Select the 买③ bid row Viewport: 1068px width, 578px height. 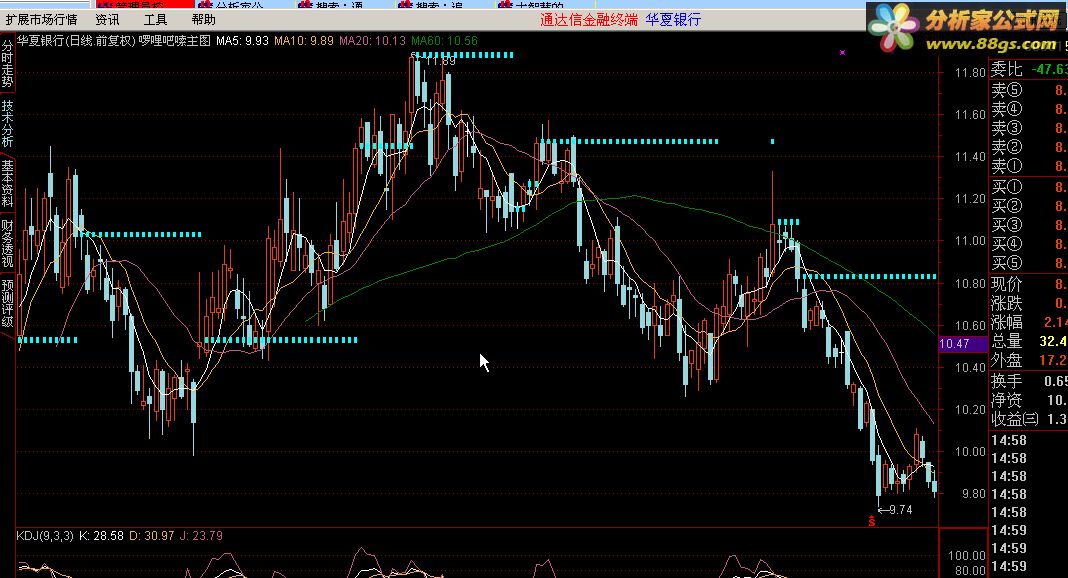coord(1028,225)
